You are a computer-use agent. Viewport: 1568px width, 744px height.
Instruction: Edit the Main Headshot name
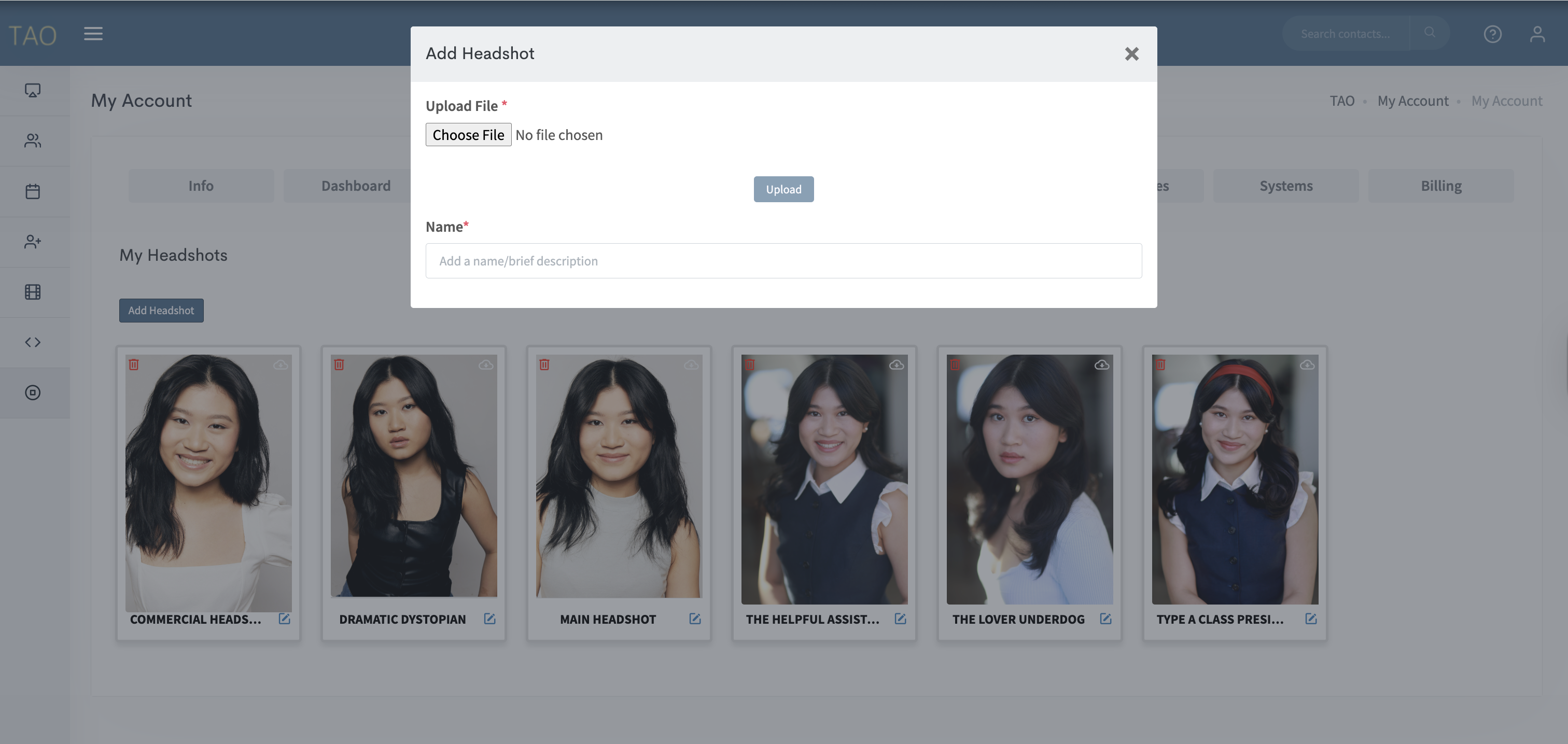click(694, 619)
